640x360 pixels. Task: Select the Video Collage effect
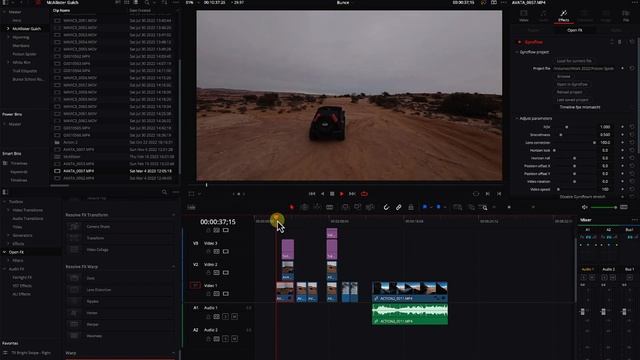tap(97, 250)
